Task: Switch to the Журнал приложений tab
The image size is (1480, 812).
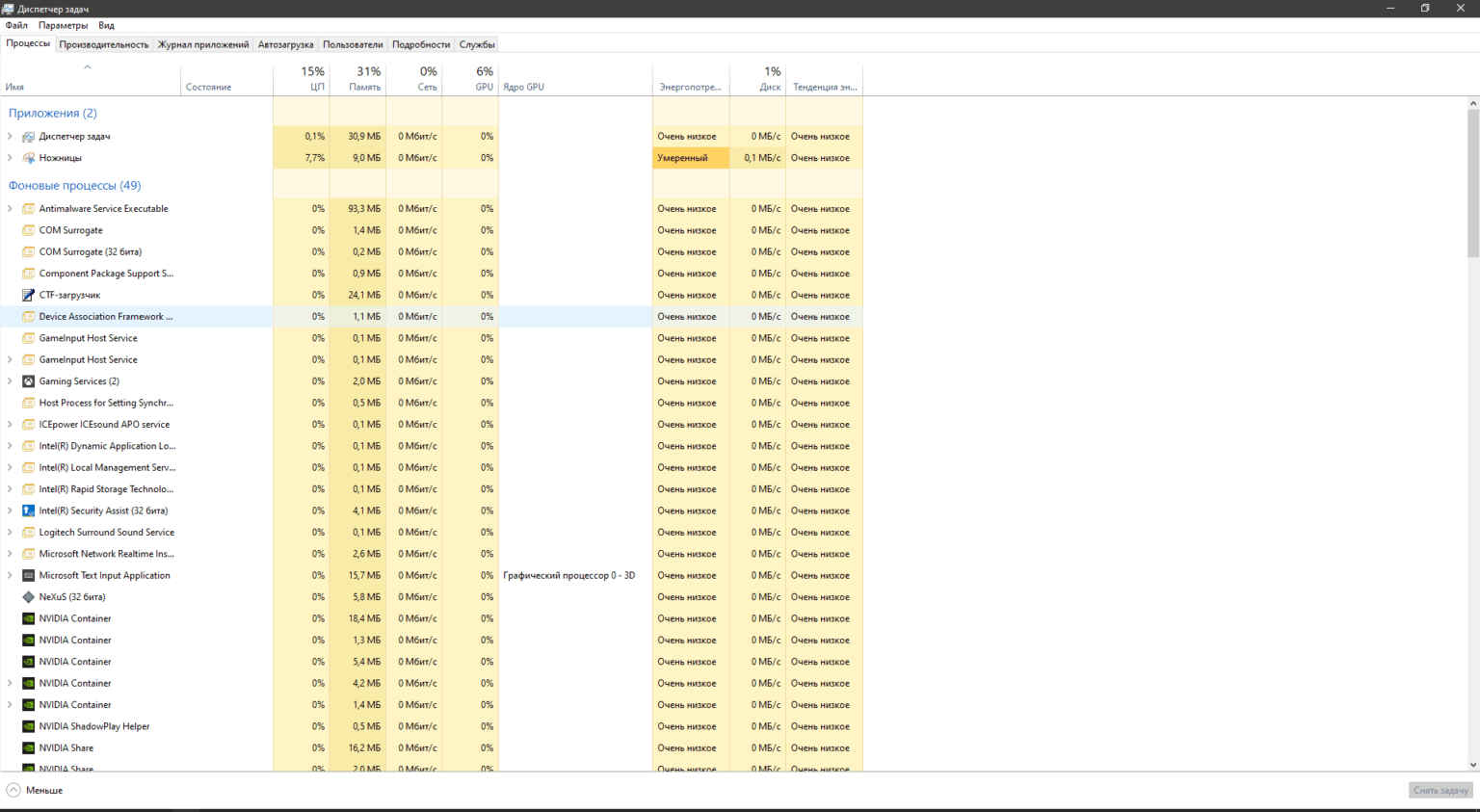Action: 203,44
